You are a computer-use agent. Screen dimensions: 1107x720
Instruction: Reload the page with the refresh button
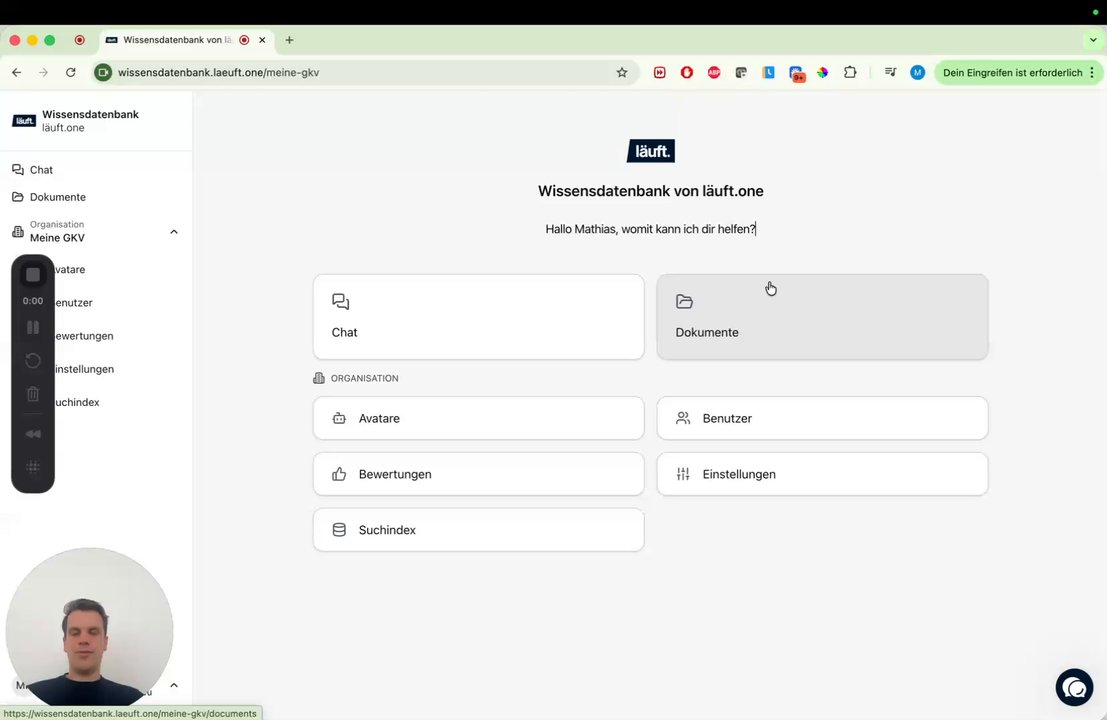[x=71, y=72]
